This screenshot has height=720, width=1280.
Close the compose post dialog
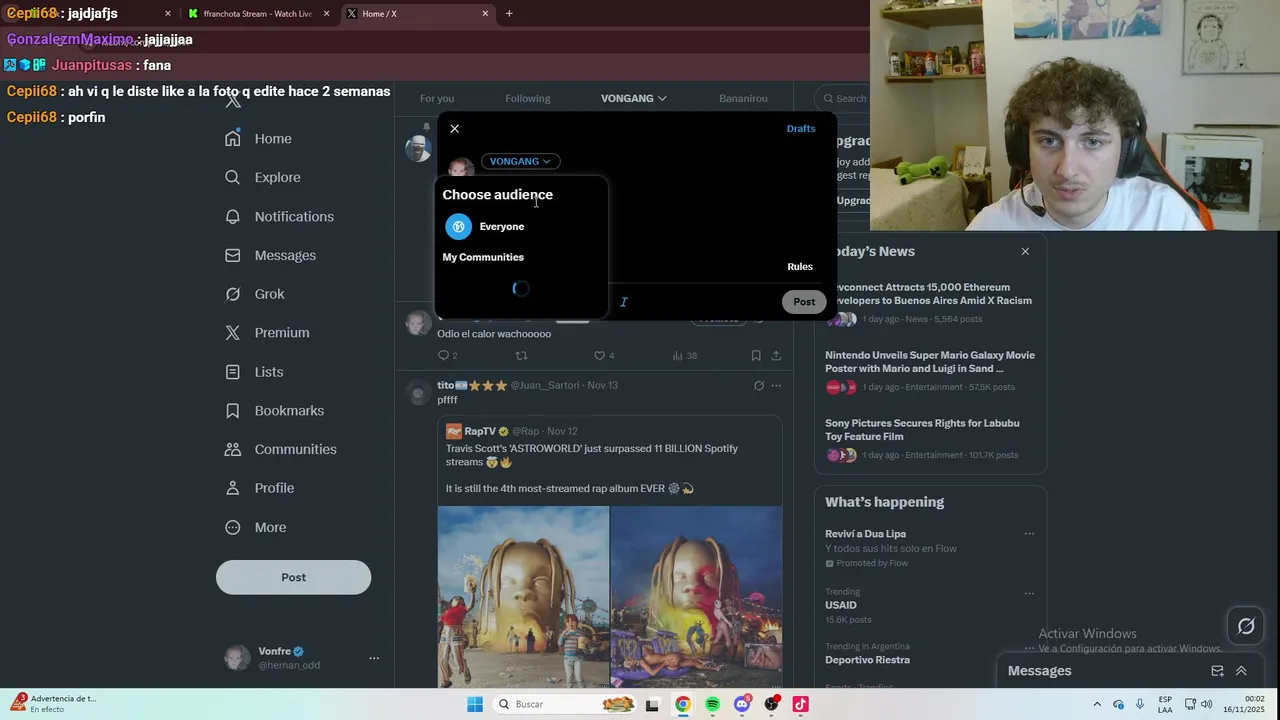pos(454,128)
